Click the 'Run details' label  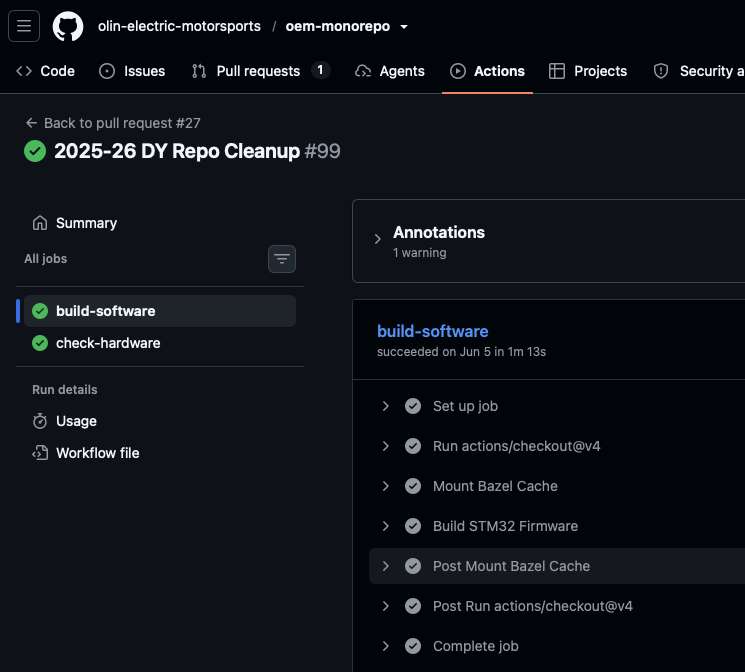tap(65, 390)
